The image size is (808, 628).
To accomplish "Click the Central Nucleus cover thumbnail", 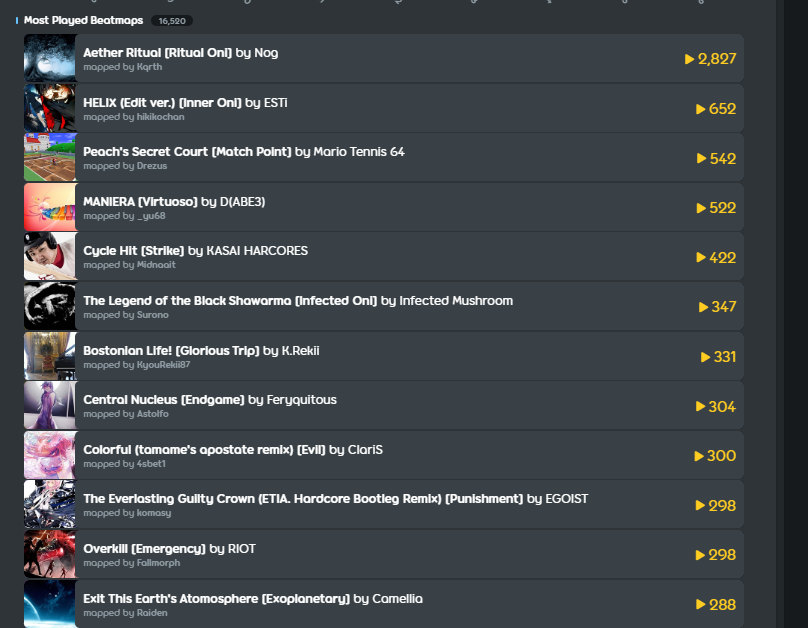I will 50,405.
